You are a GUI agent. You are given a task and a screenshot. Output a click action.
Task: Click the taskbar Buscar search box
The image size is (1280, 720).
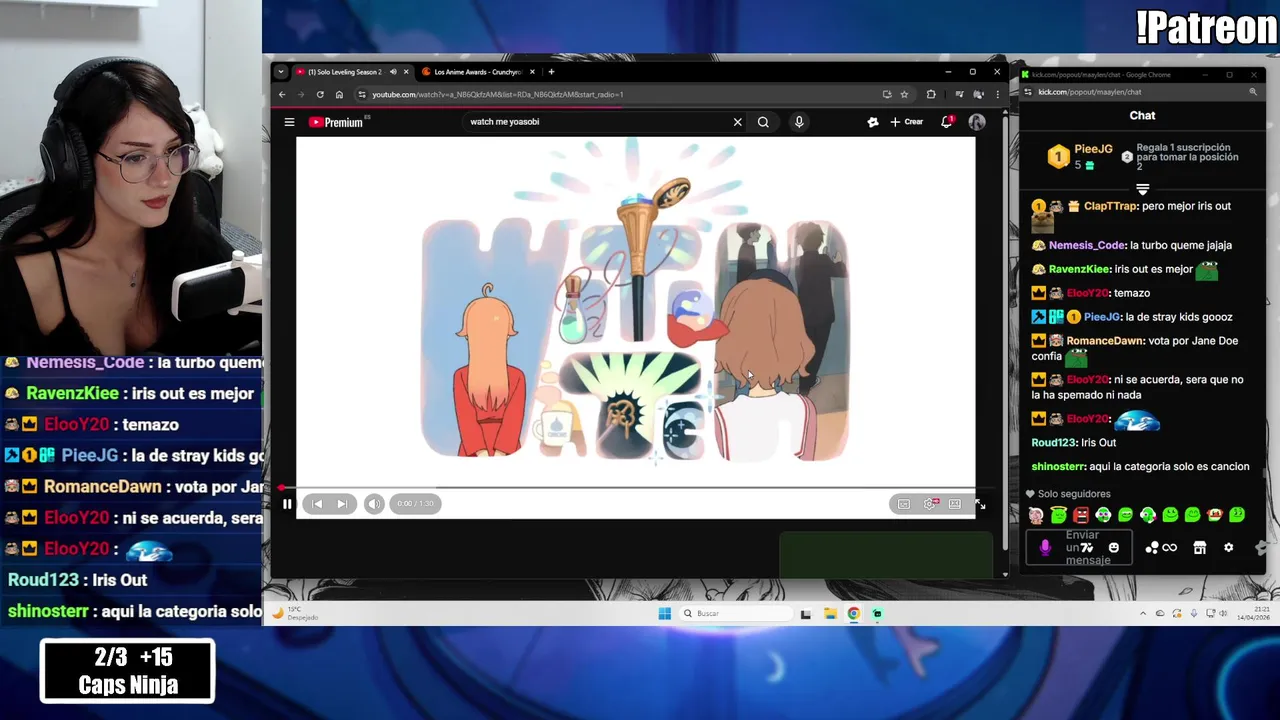click(736, 614)
